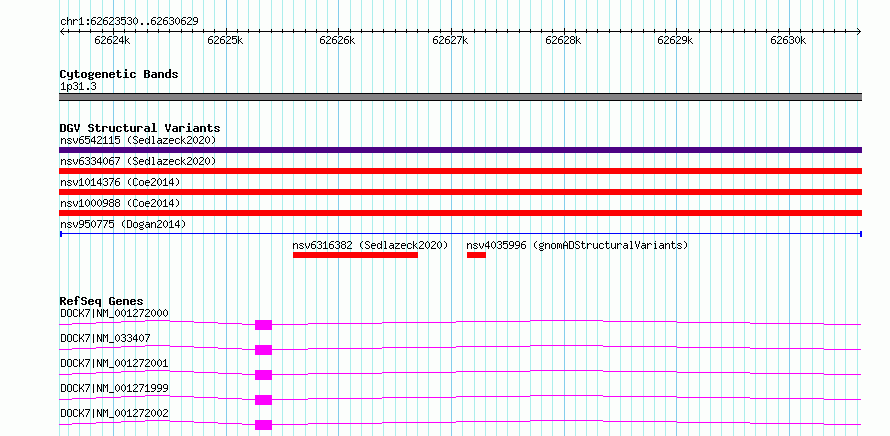Click the 62630k ruler tick label
Viewport: 890px width, 436px height.
click(x=789, y=40)
